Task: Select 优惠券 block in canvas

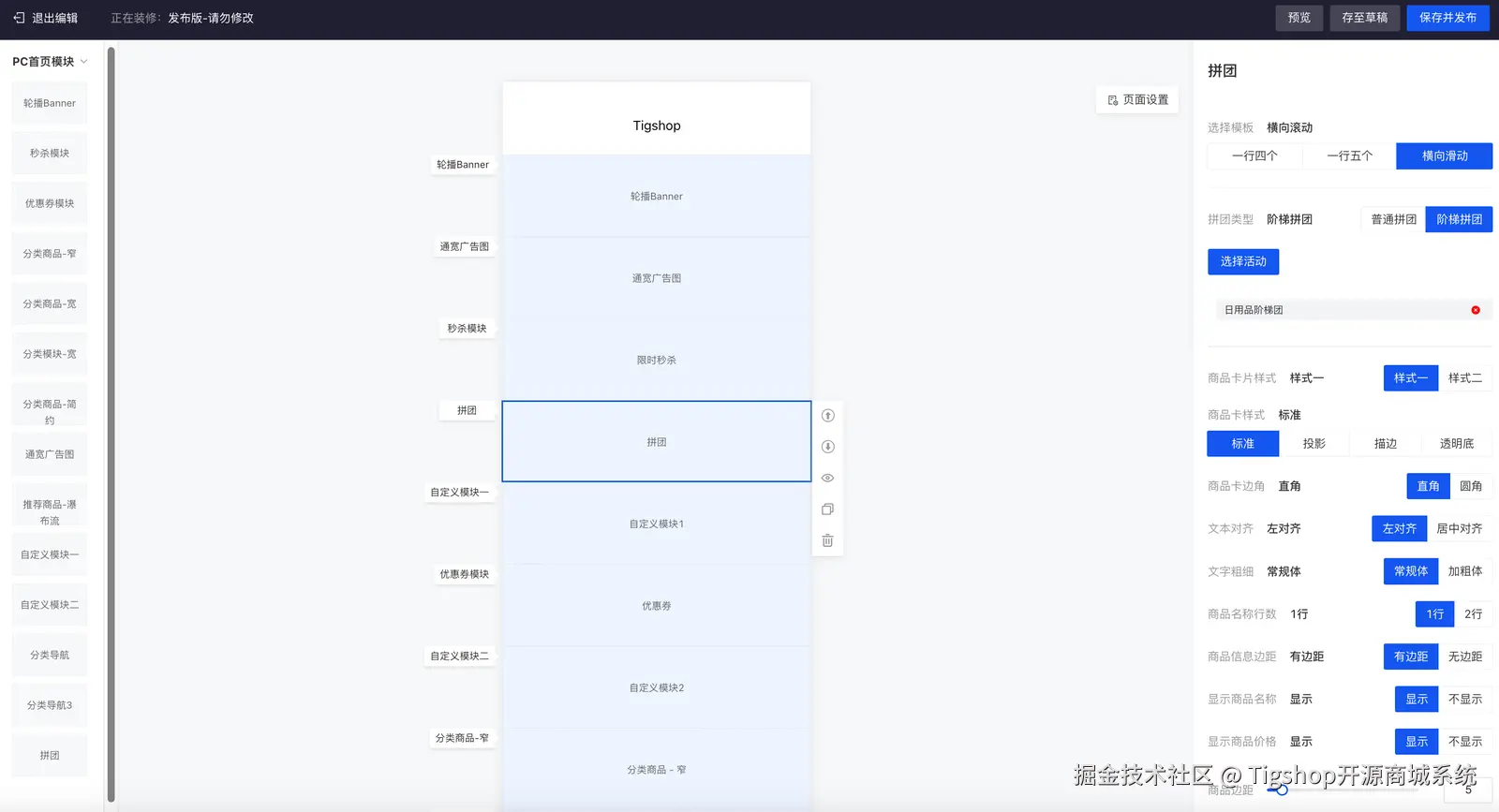Action: pos(656,606)
